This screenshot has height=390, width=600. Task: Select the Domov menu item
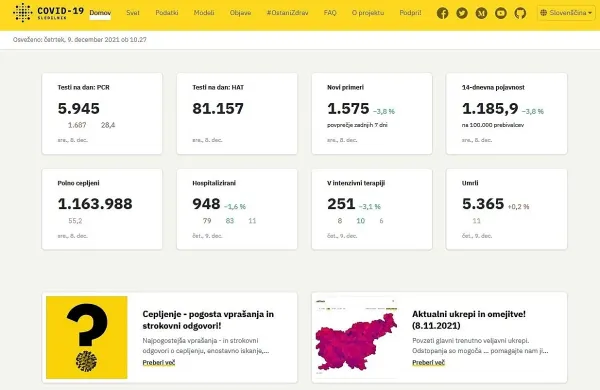100,13
